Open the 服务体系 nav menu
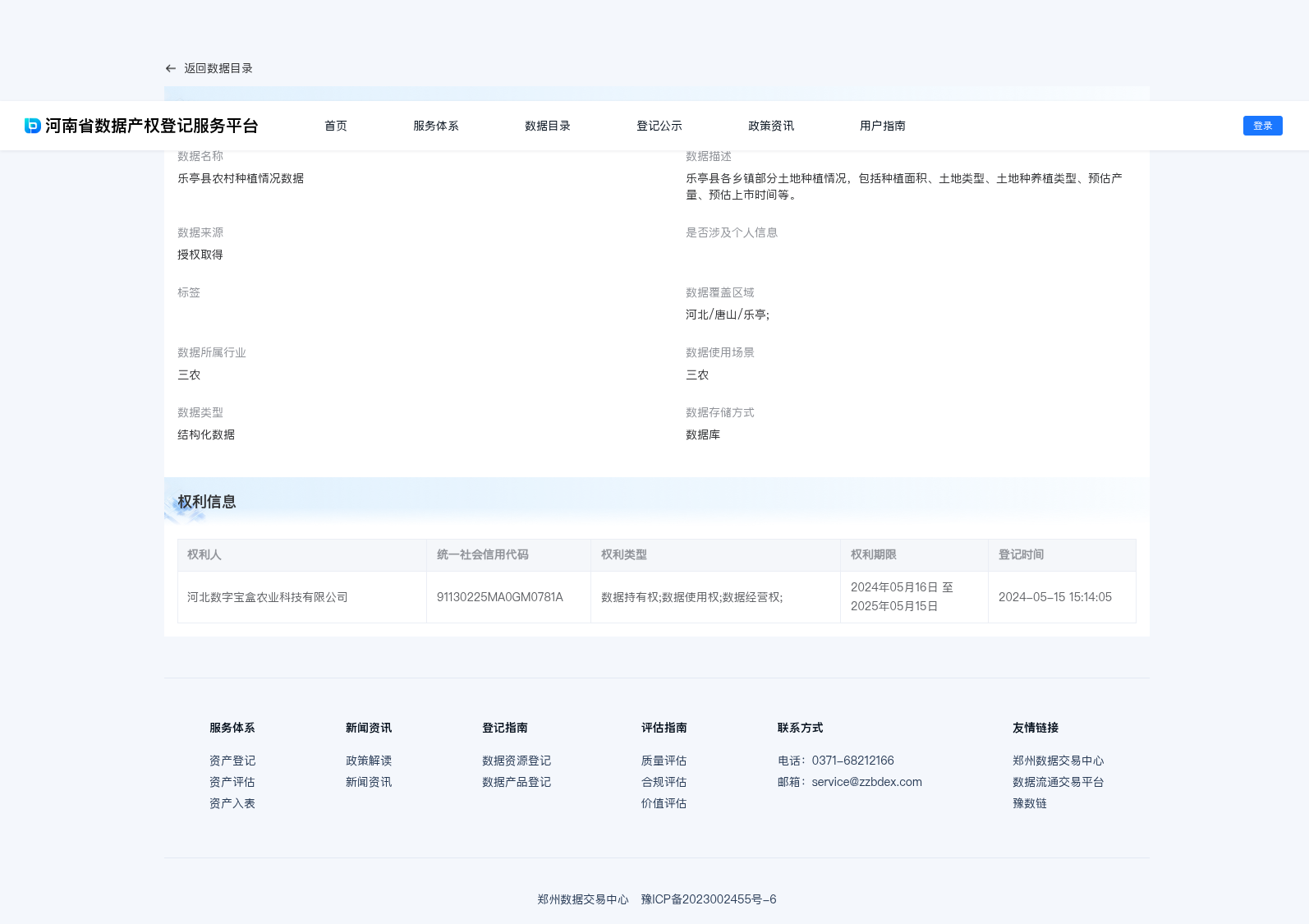Screen dimensions: 1309x924 click(x=436, y=126)
